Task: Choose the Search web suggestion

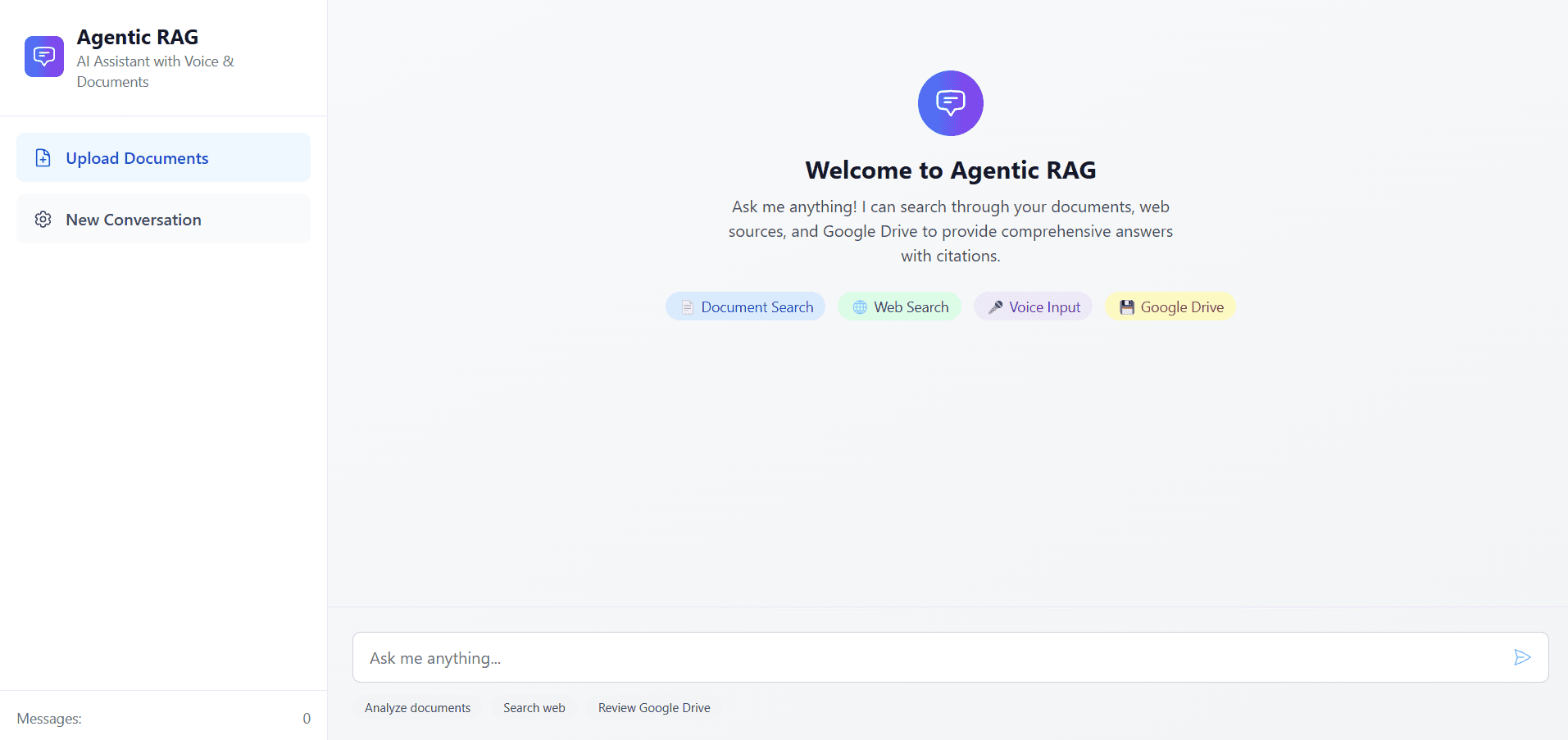Action: [534, 708]
